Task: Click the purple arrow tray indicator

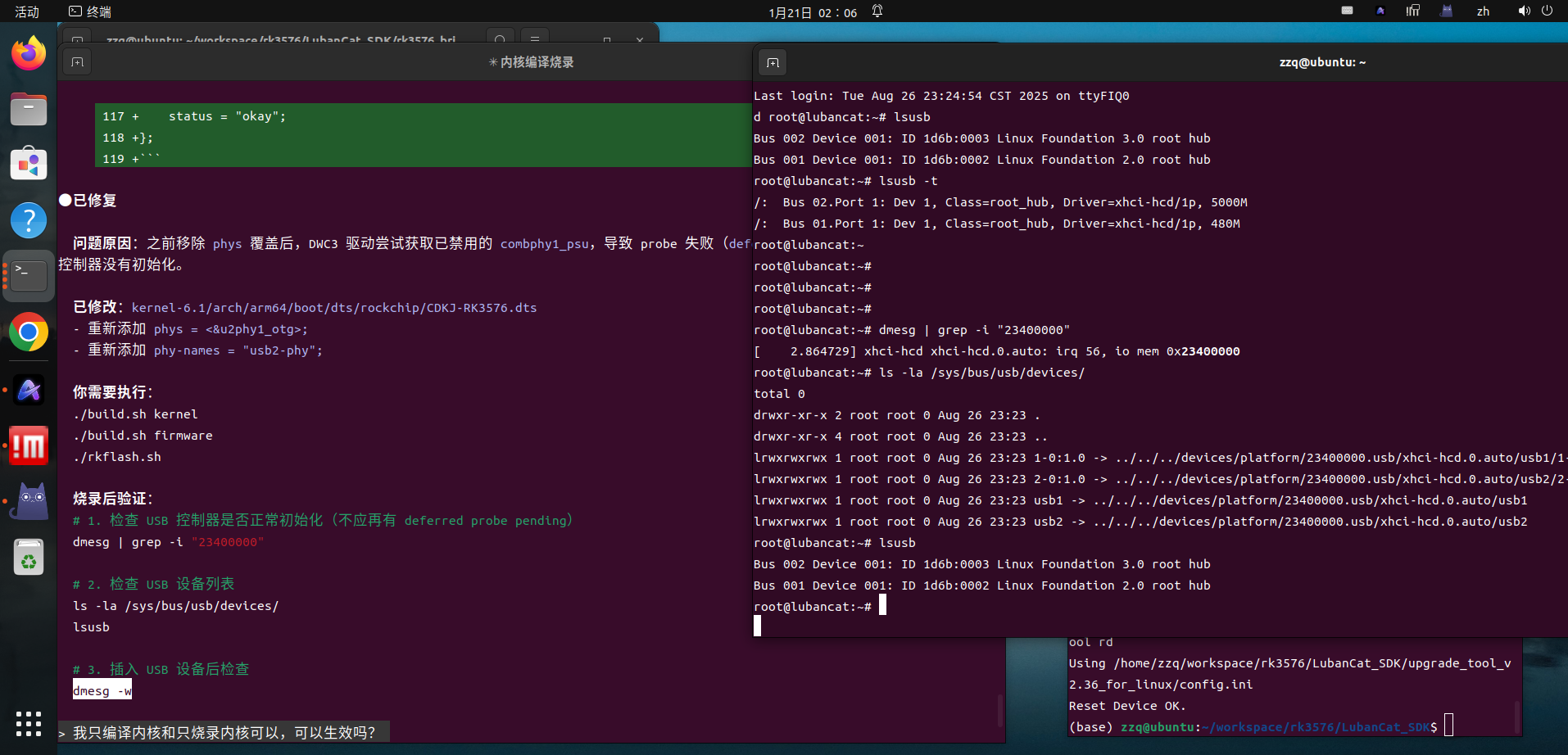Action: 1380,11
